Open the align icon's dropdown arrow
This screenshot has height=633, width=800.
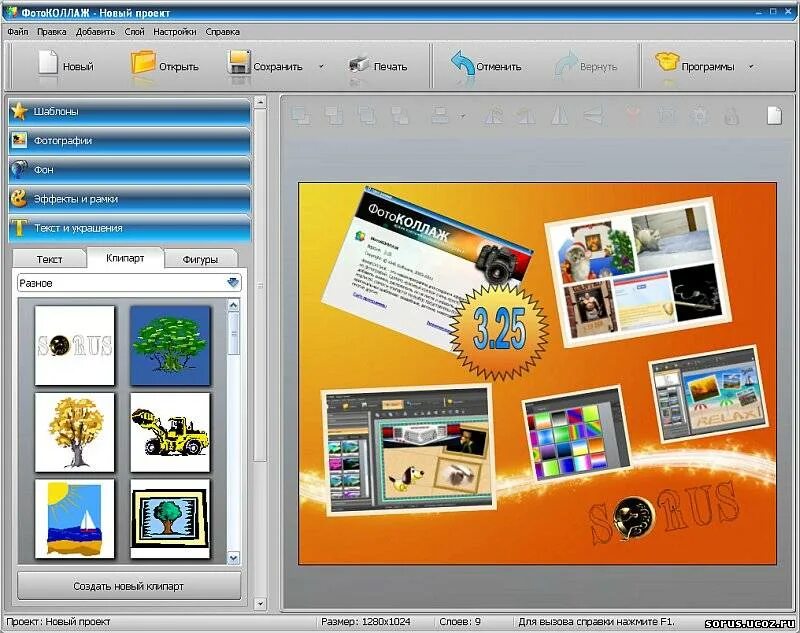point(463,116)
